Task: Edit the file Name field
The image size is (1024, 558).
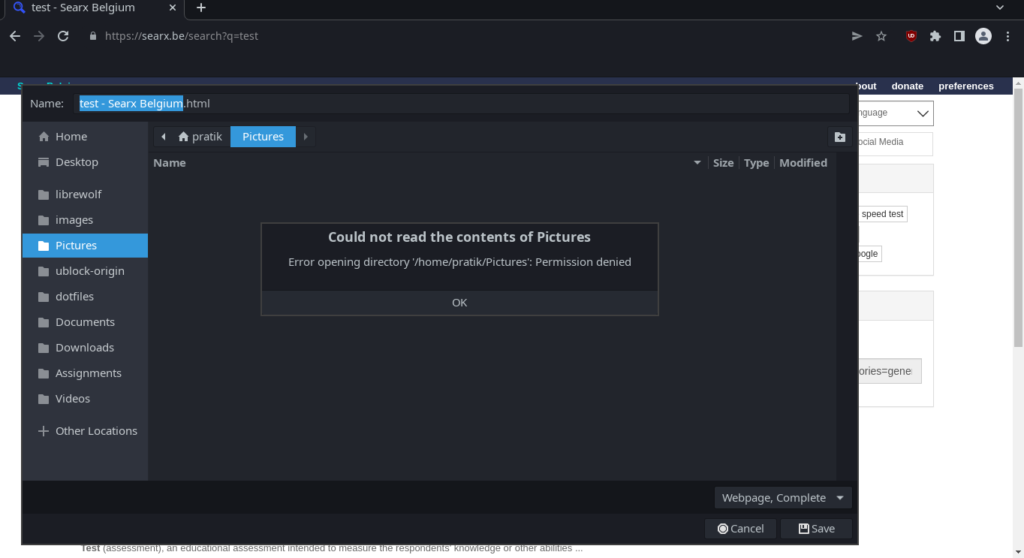Action: point(462,103)
